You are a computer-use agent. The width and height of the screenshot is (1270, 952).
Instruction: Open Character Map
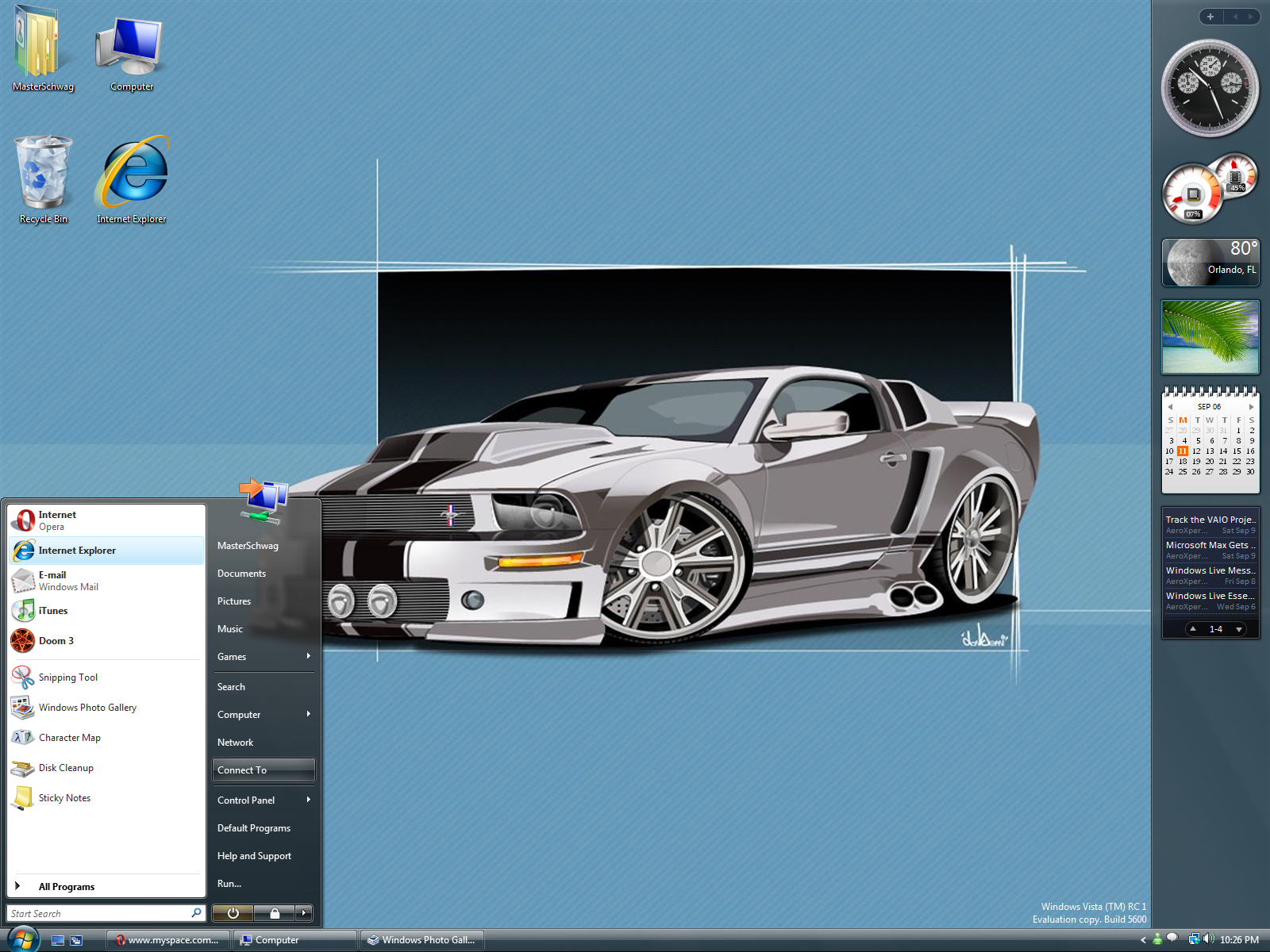coord(106,738)
